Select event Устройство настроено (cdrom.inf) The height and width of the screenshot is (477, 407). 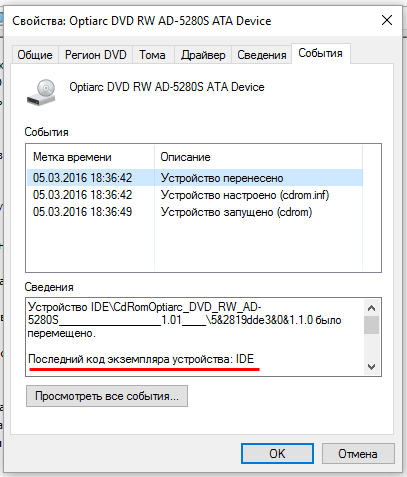point(195,195)
